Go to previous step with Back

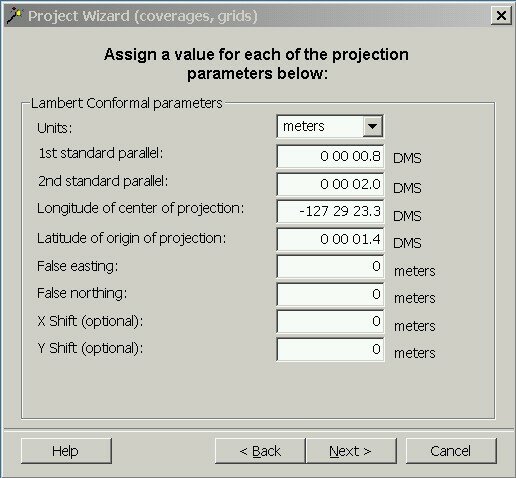(x=260, y=451)
